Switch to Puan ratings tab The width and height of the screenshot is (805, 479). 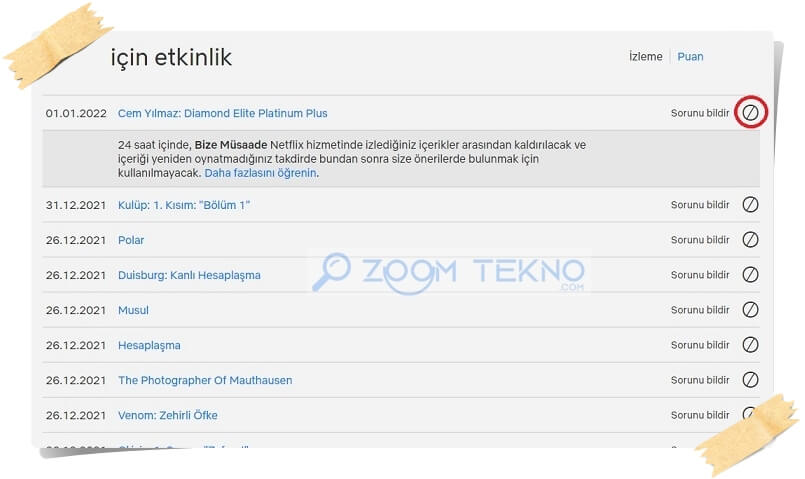pyautogui.click(x=690, y=56)
